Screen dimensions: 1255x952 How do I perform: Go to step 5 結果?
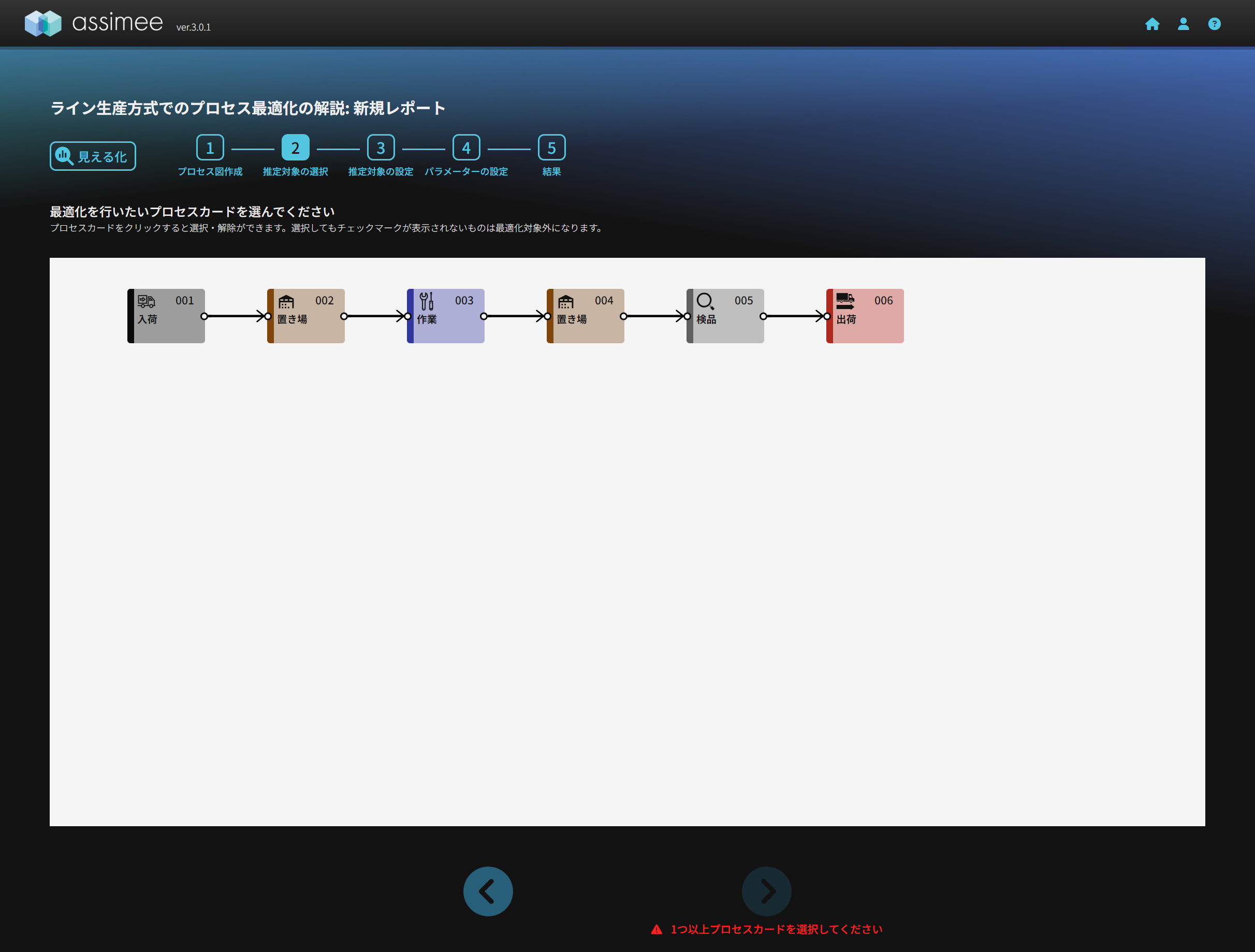(551, 148)
